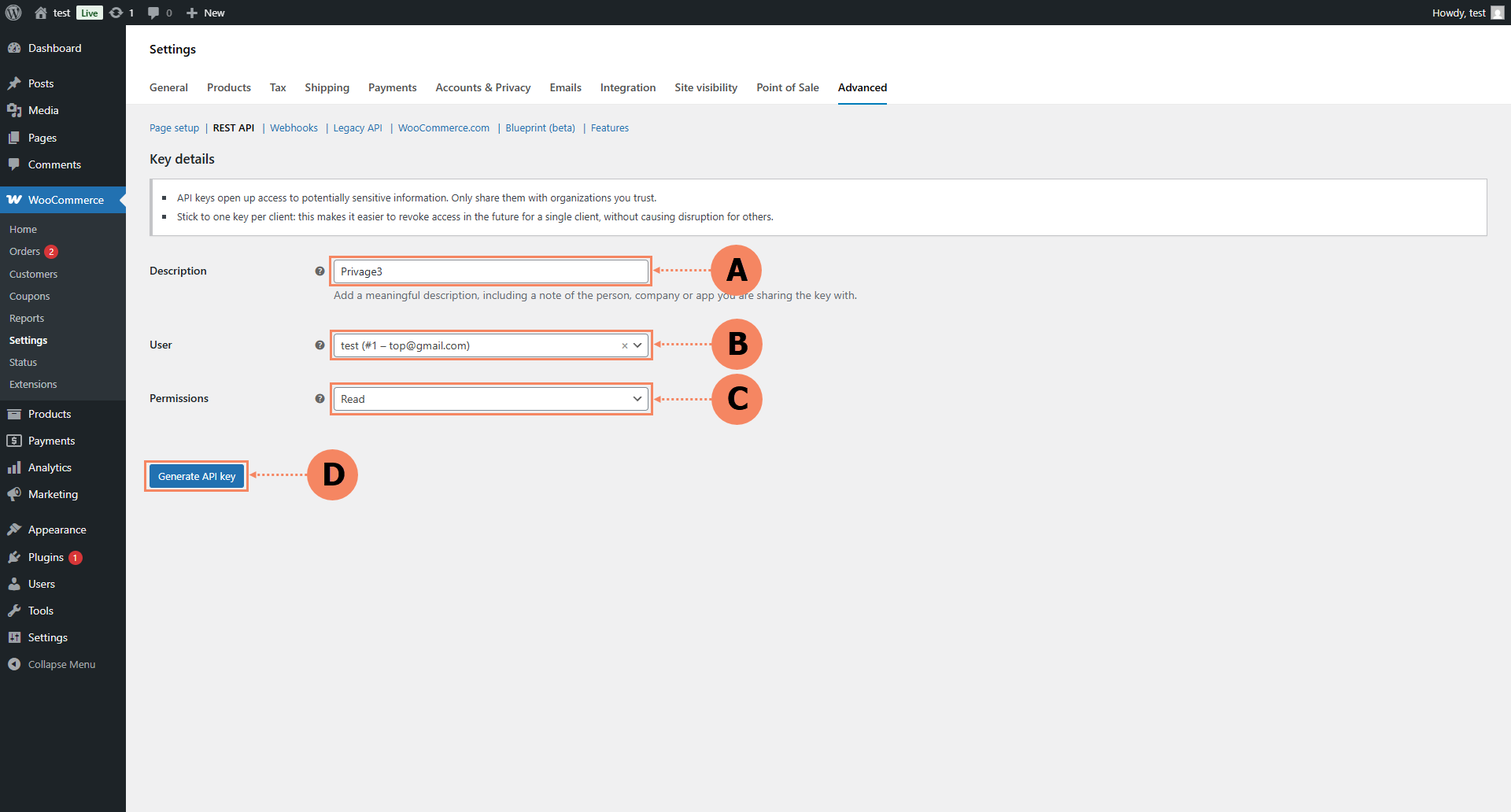Image resolution: width=1511 pixels, height=812 pixels.
Task: Click the user avatar next to Howdy
Action: (1497, 13)
